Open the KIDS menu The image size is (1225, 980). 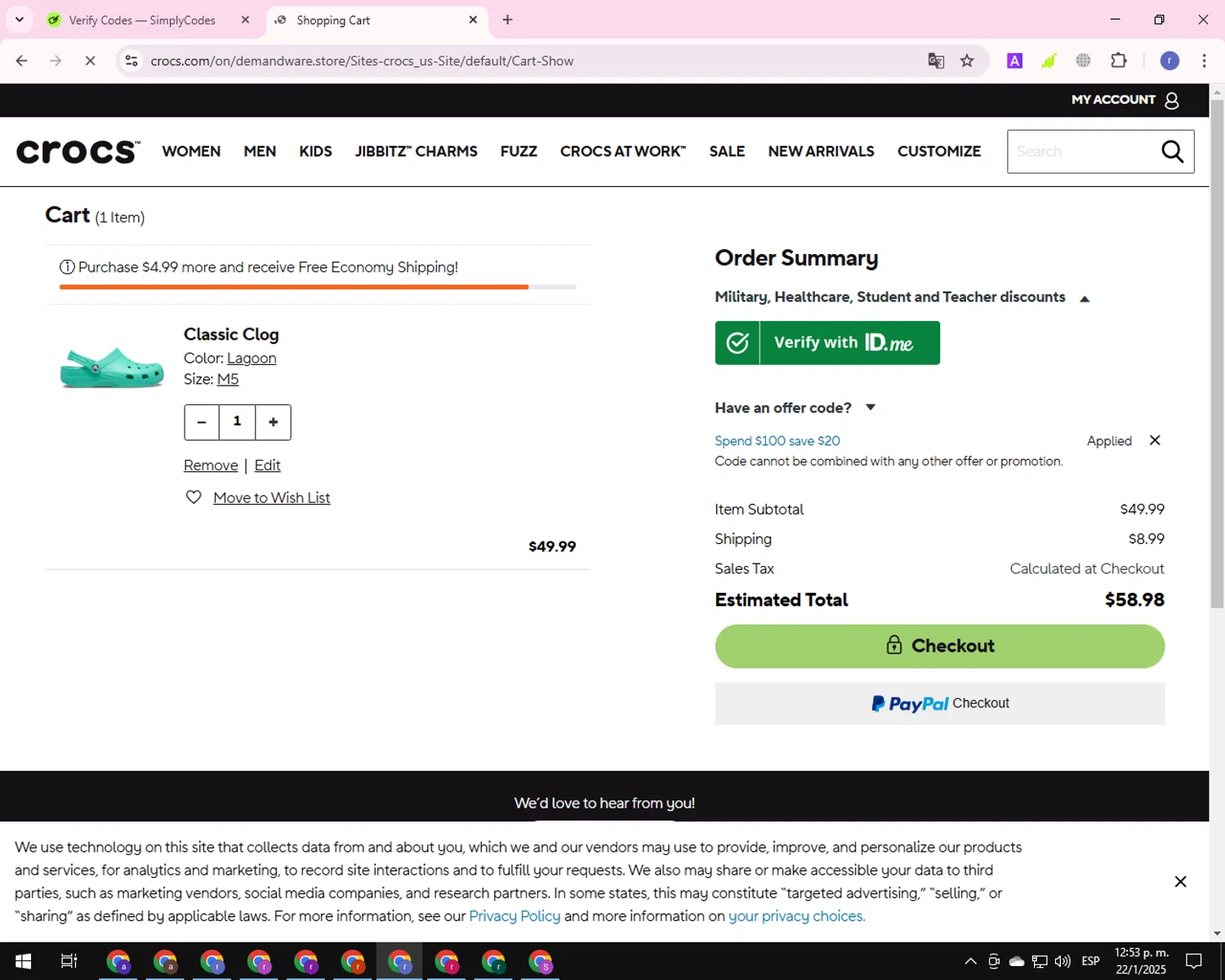pyautogui.click(x=315, y=151)
